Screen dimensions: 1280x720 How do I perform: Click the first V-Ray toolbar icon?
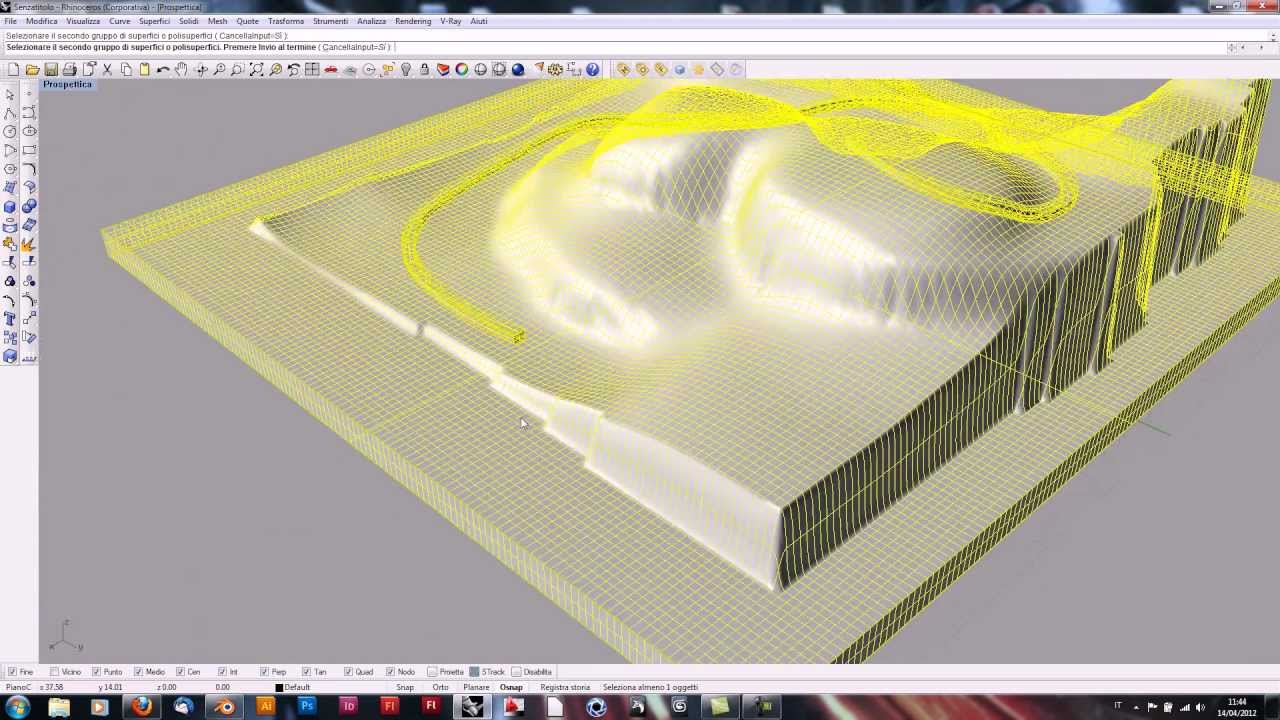pyautogui.click(x=623, y=69)
